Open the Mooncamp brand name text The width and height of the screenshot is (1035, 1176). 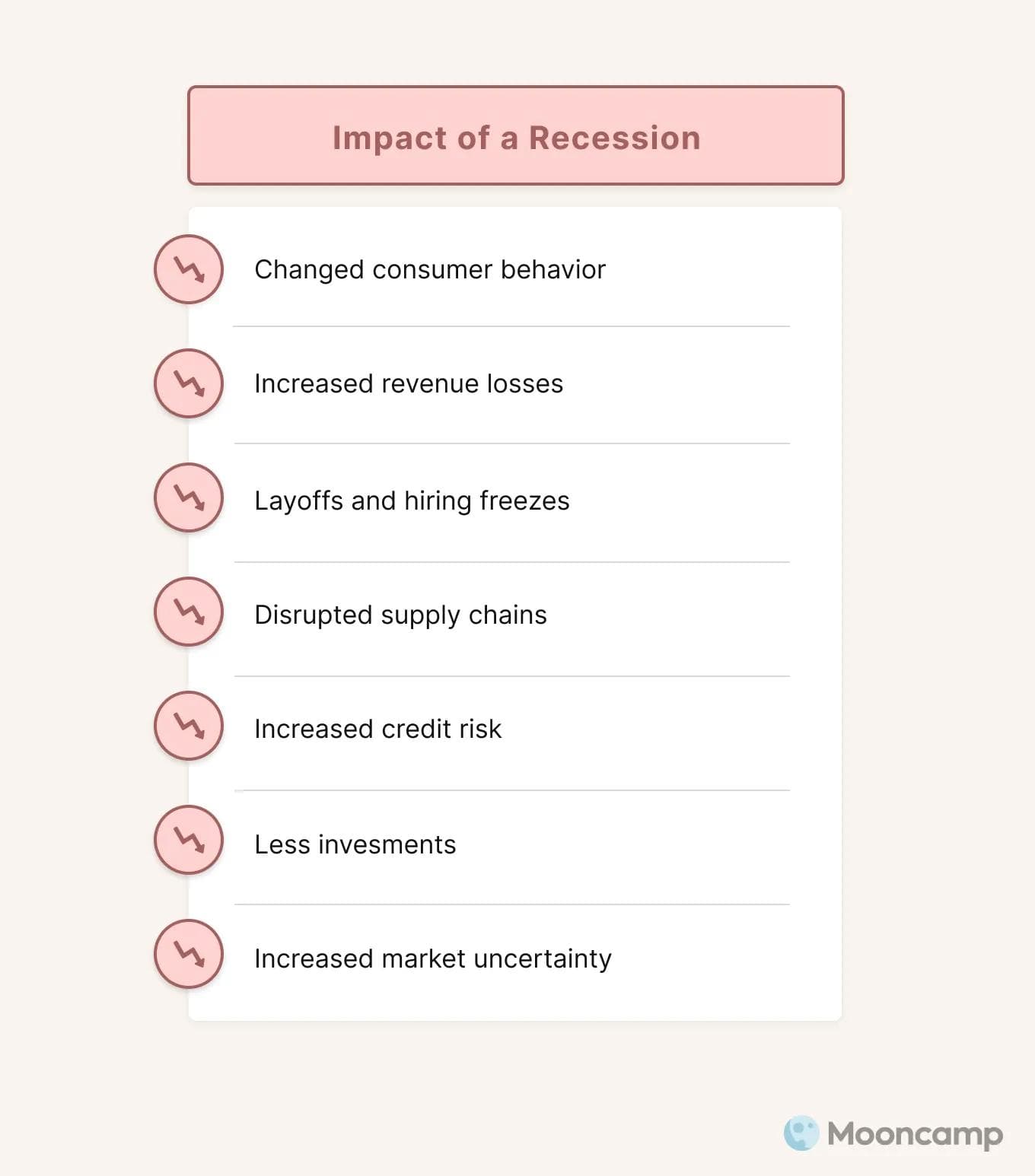915,1134
